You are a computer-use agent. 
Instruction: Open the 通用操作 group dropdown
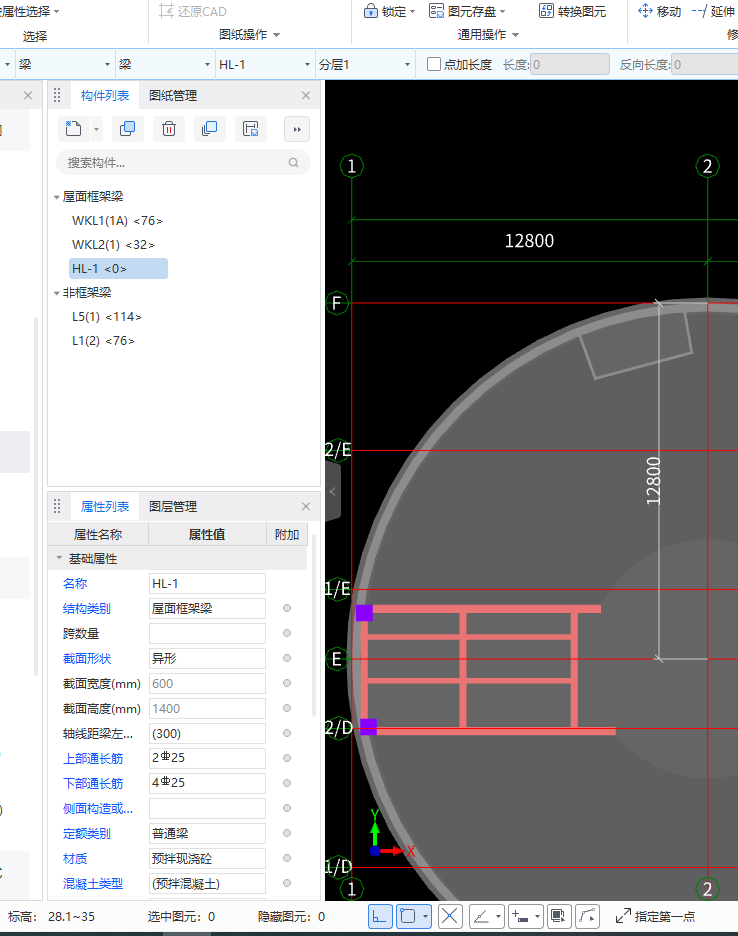[515, 35]
